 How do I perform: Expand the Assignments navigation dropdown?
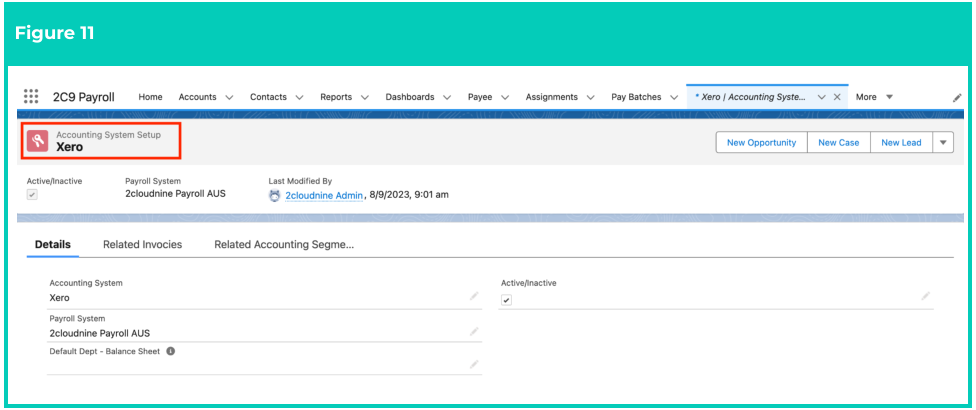pos(591,97)
